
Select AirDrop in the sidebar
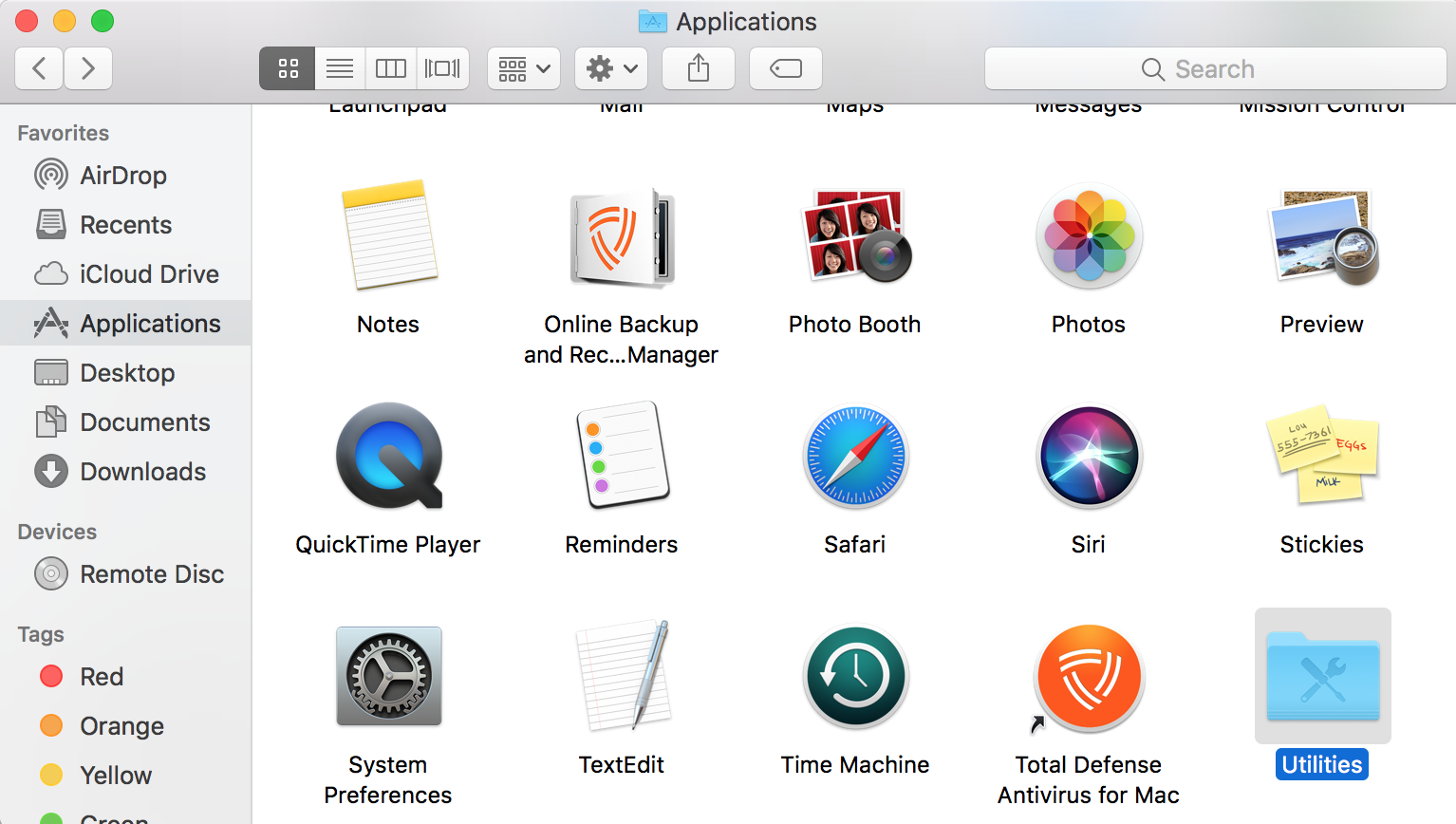(x=125, y=176)
